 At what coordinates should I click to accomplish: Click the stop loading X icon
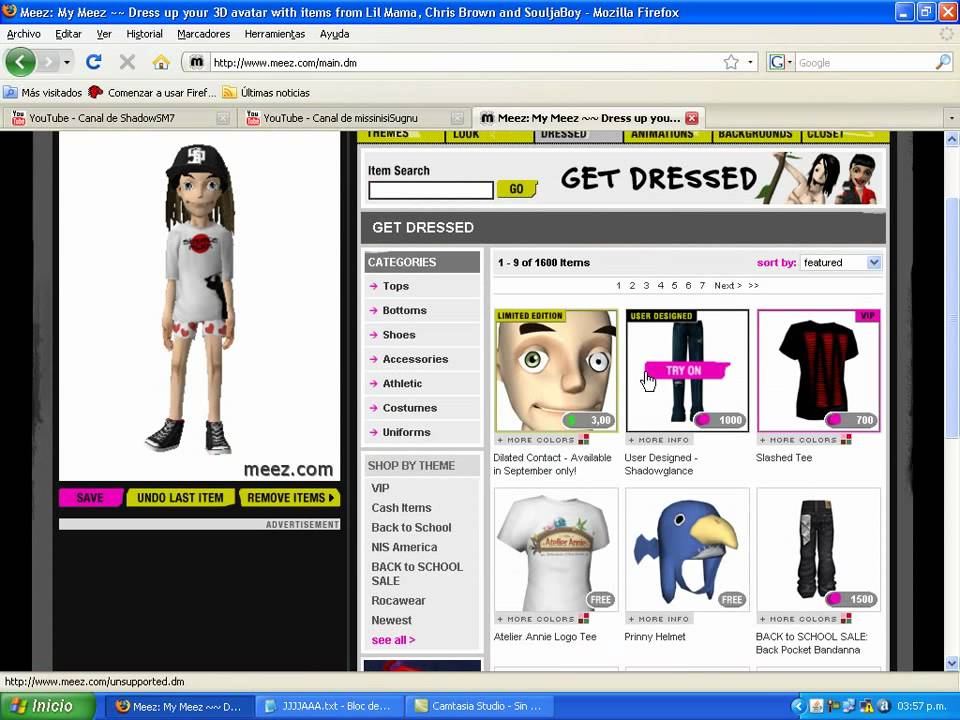click(x=127, y=62)
